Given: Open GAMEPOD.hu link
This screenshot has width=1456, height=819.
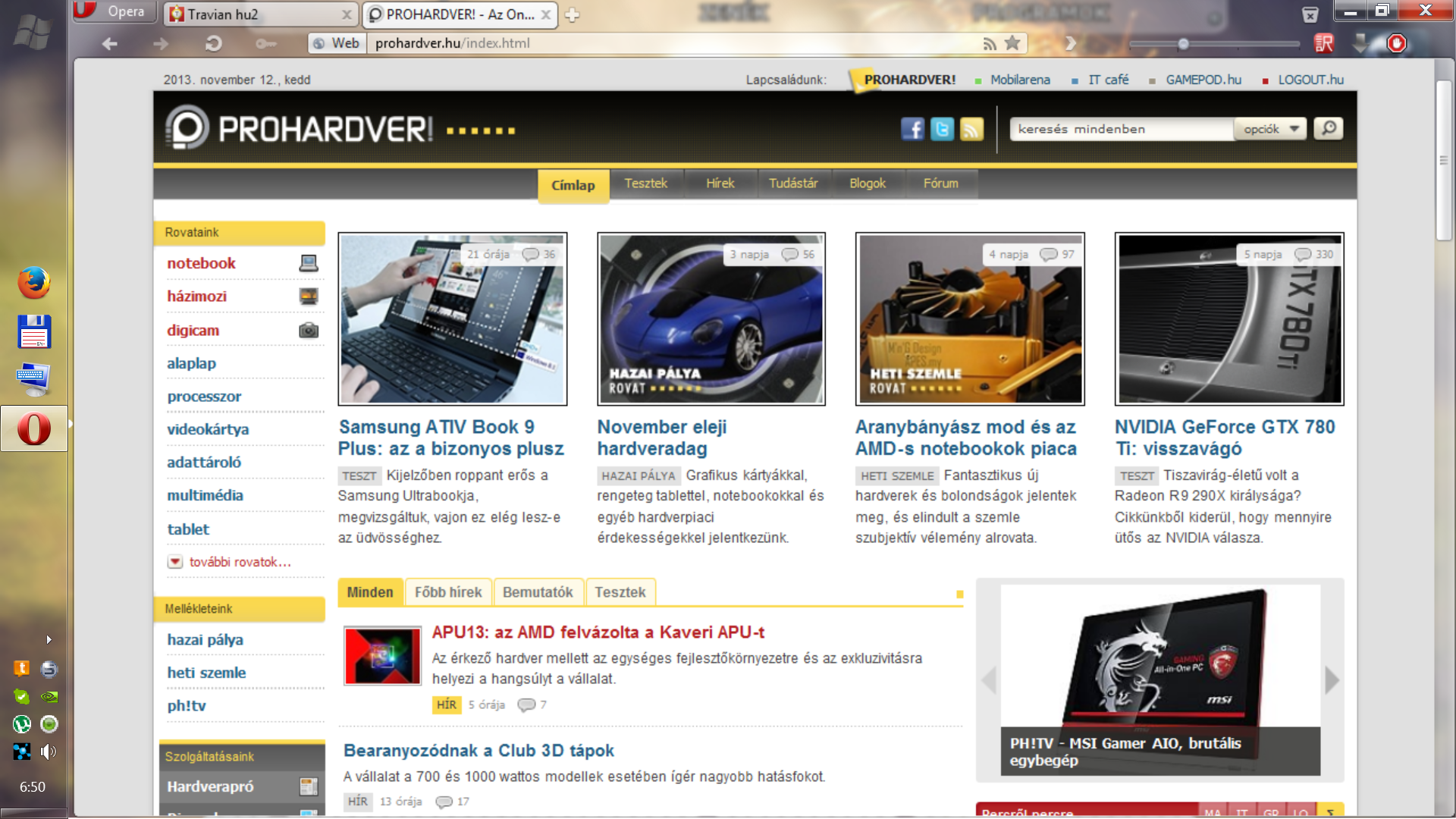Looking at the screenshot, I should (1203, 80).
